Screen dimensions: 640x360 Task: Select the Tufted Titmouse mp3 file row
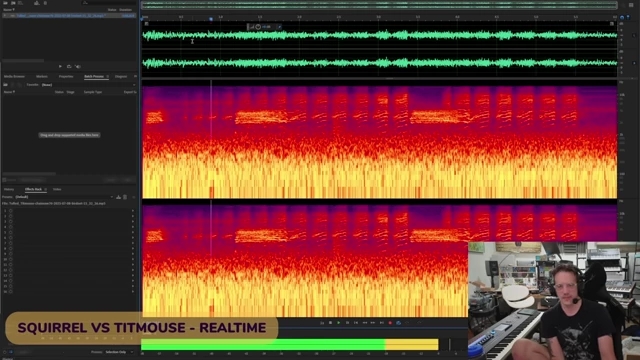[69, 16]
